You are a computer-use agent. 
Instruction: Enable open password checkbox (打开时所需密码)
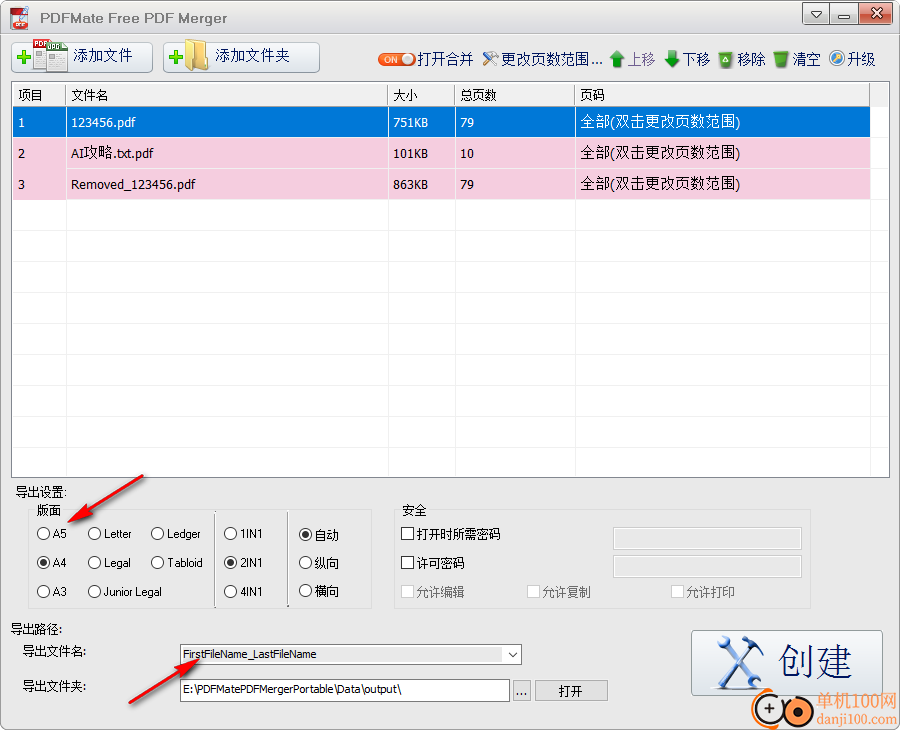pyautogui.click(x=407, y=534)
